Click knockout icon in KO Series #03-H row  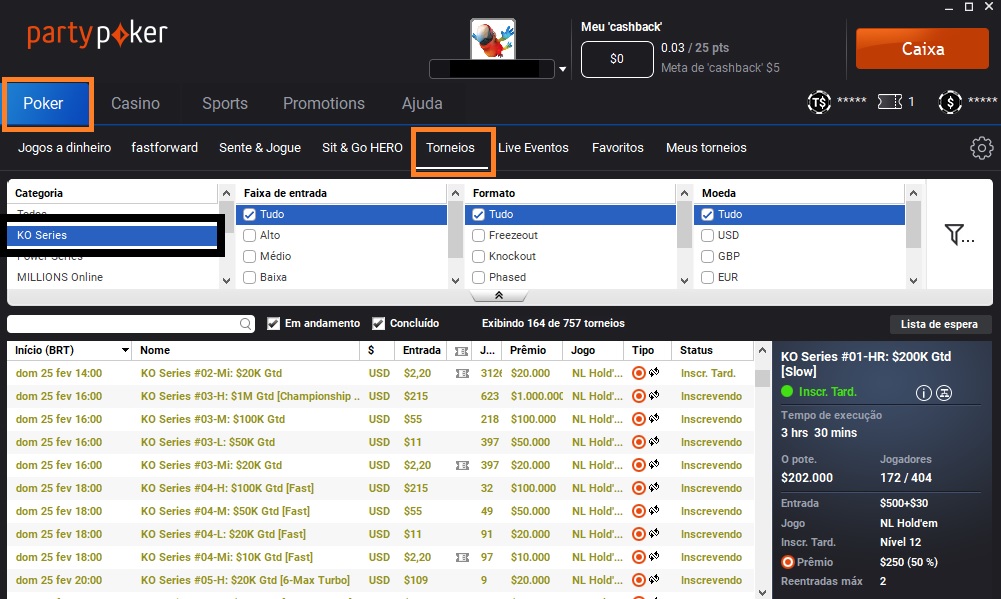click(x=638, y=396)
